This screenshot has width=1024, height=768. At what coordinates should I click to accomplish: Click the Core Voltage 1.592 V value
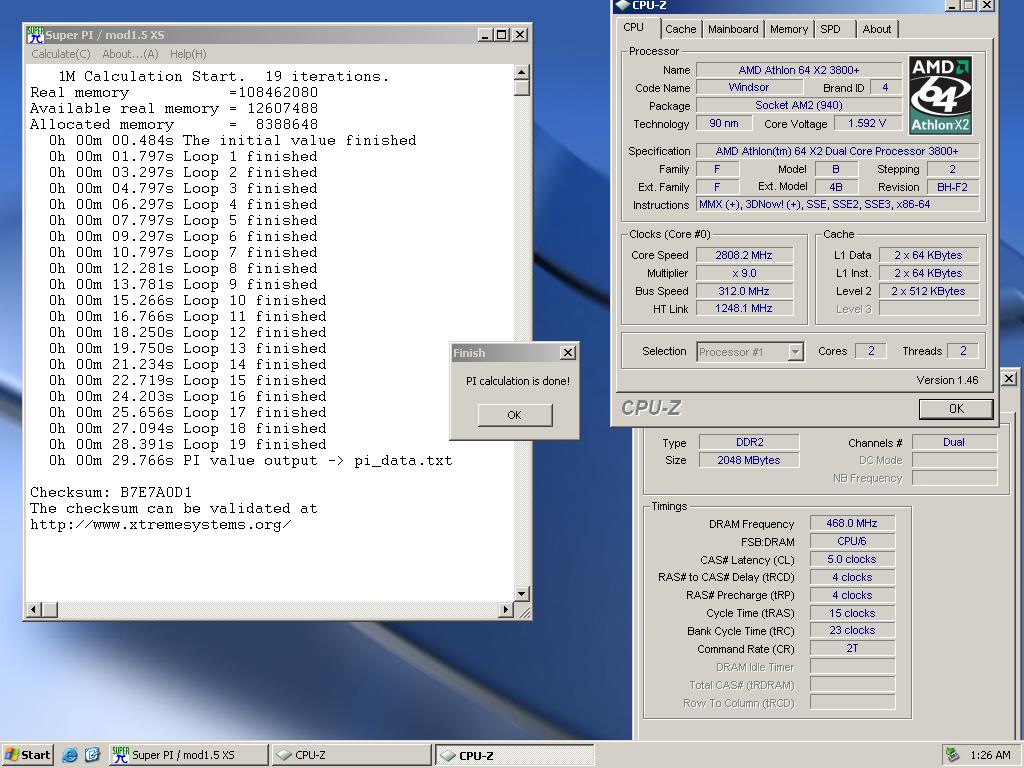tap(867, 123)
